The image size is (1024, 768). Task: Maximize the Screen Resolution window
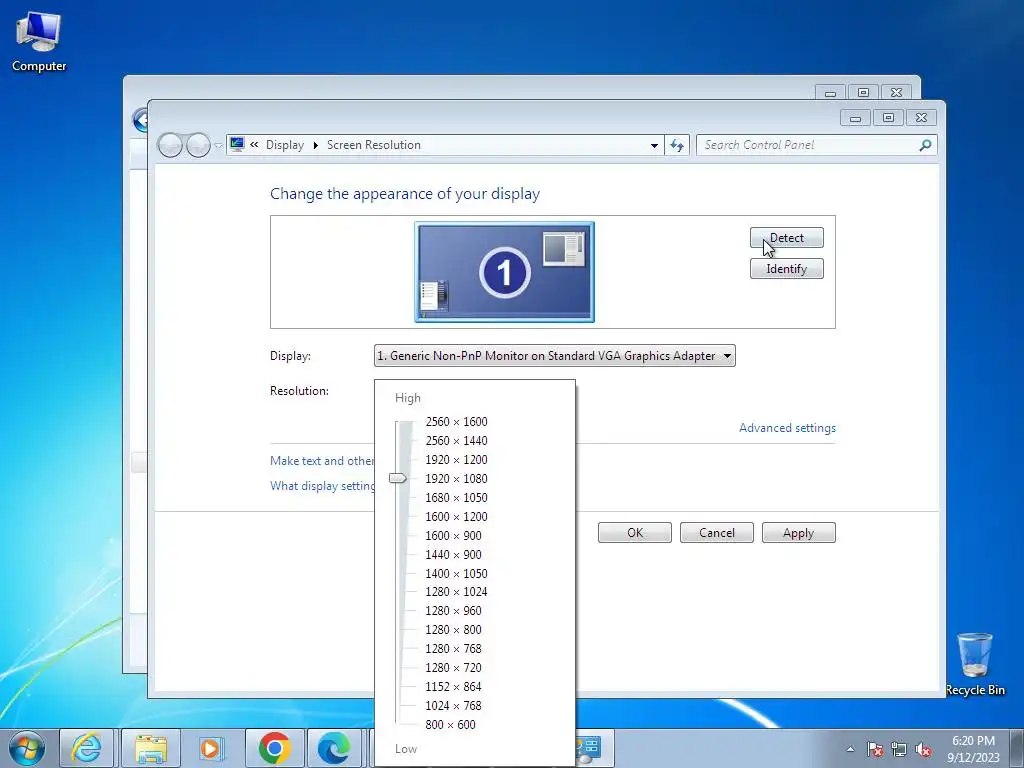coord(888,118)
